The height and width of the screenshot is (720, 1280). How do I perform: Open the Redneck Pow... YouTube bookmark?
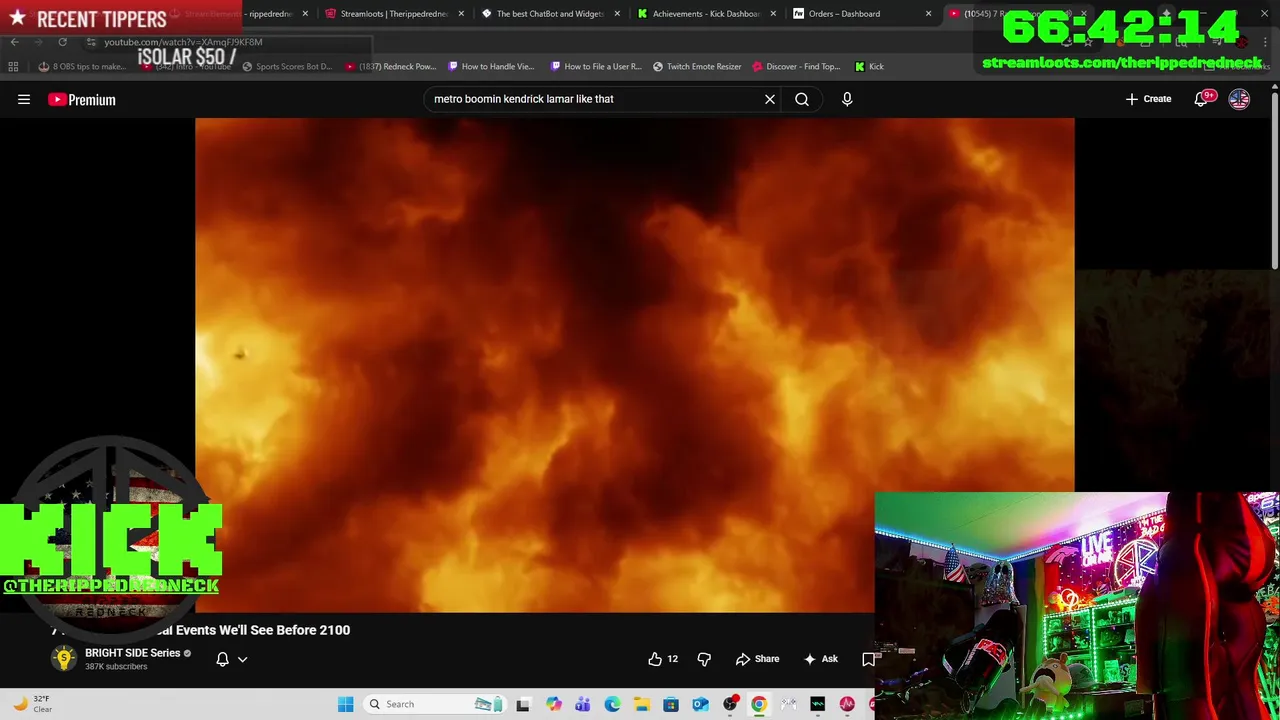coord(391,66)
